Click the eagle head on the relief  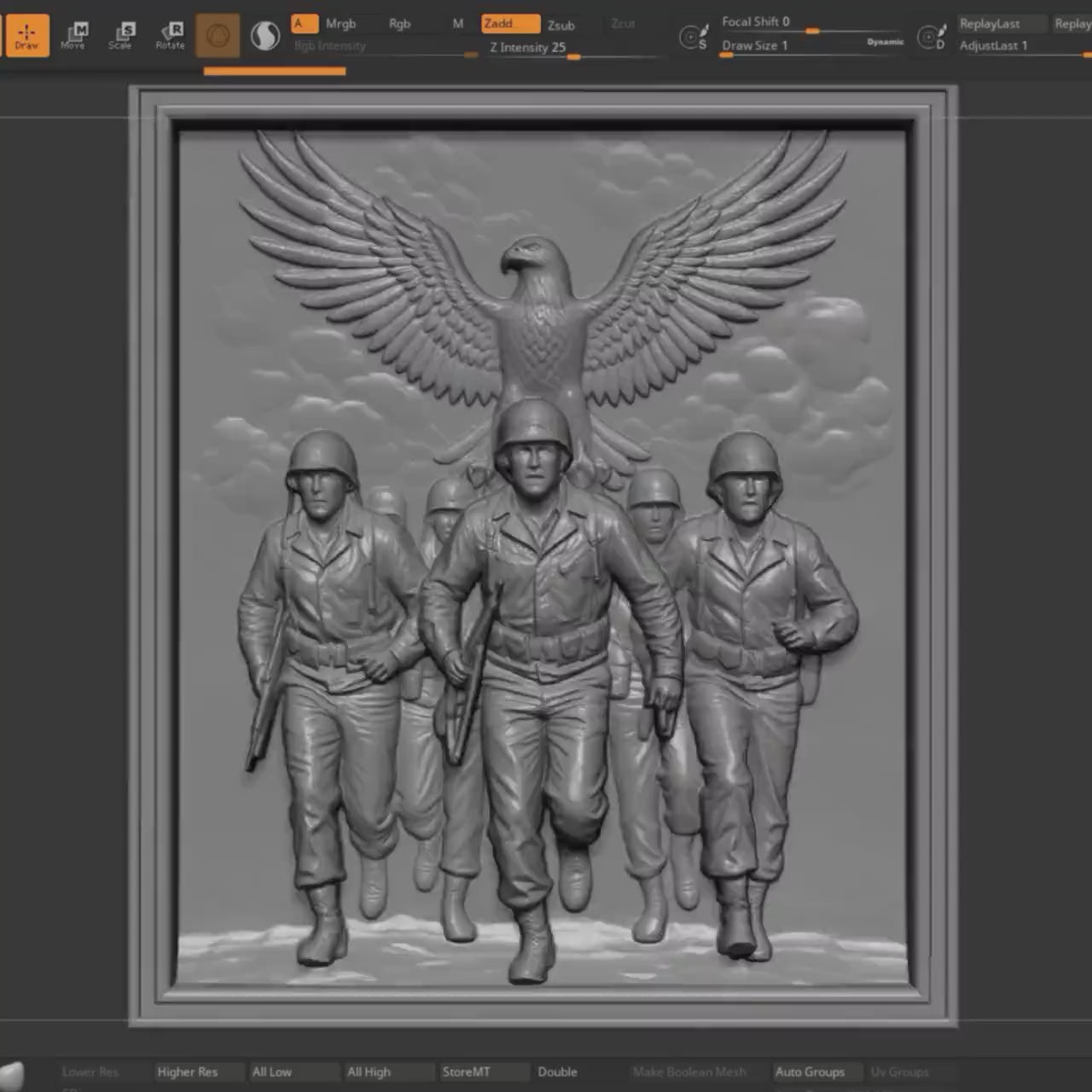[x=533, y=264]
